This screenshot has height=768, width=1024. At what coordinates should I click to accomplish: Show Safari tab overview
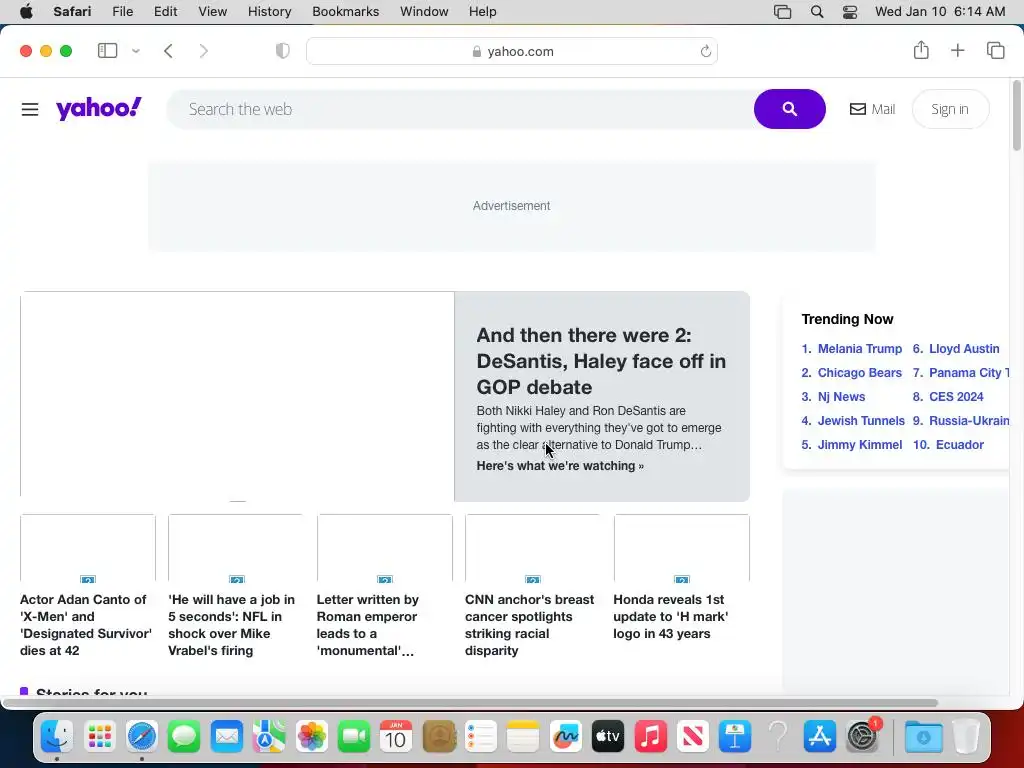coord(995,50)
